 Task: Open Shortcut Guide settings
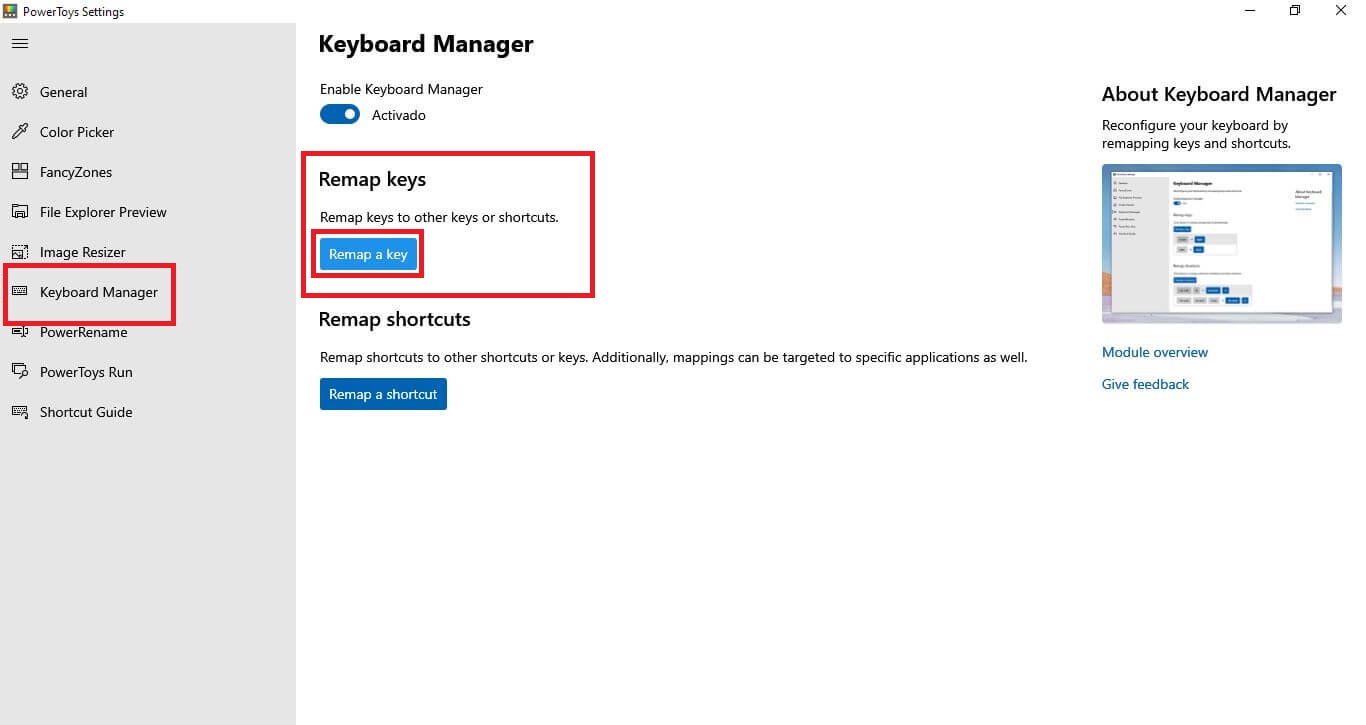(148, 412)
